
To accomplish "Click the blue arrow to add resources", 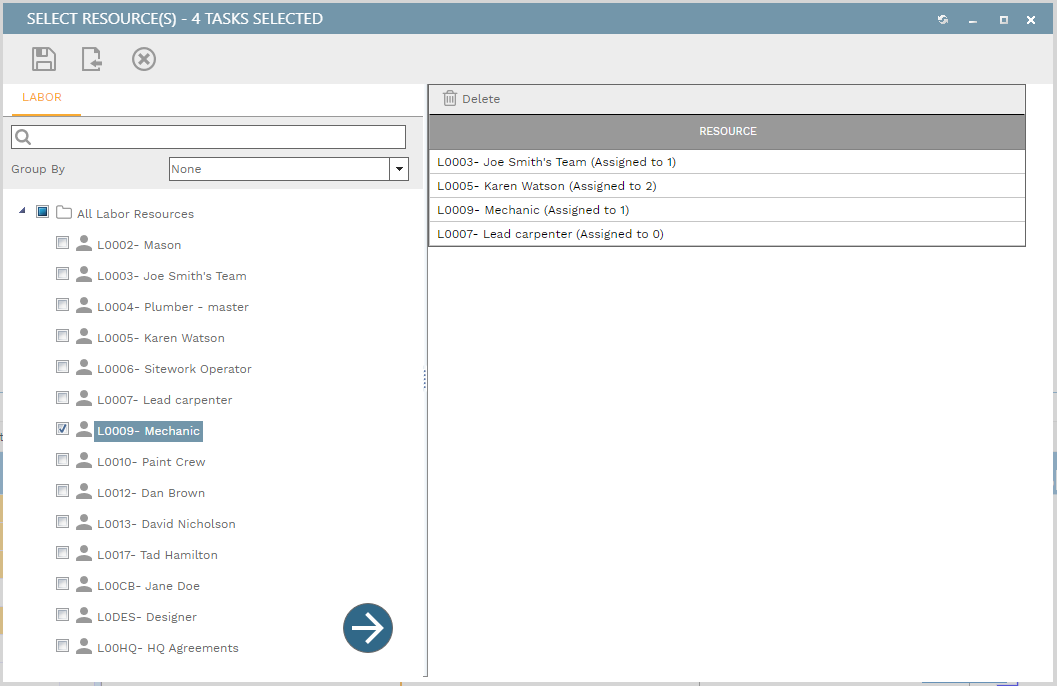I will (368, 628).
